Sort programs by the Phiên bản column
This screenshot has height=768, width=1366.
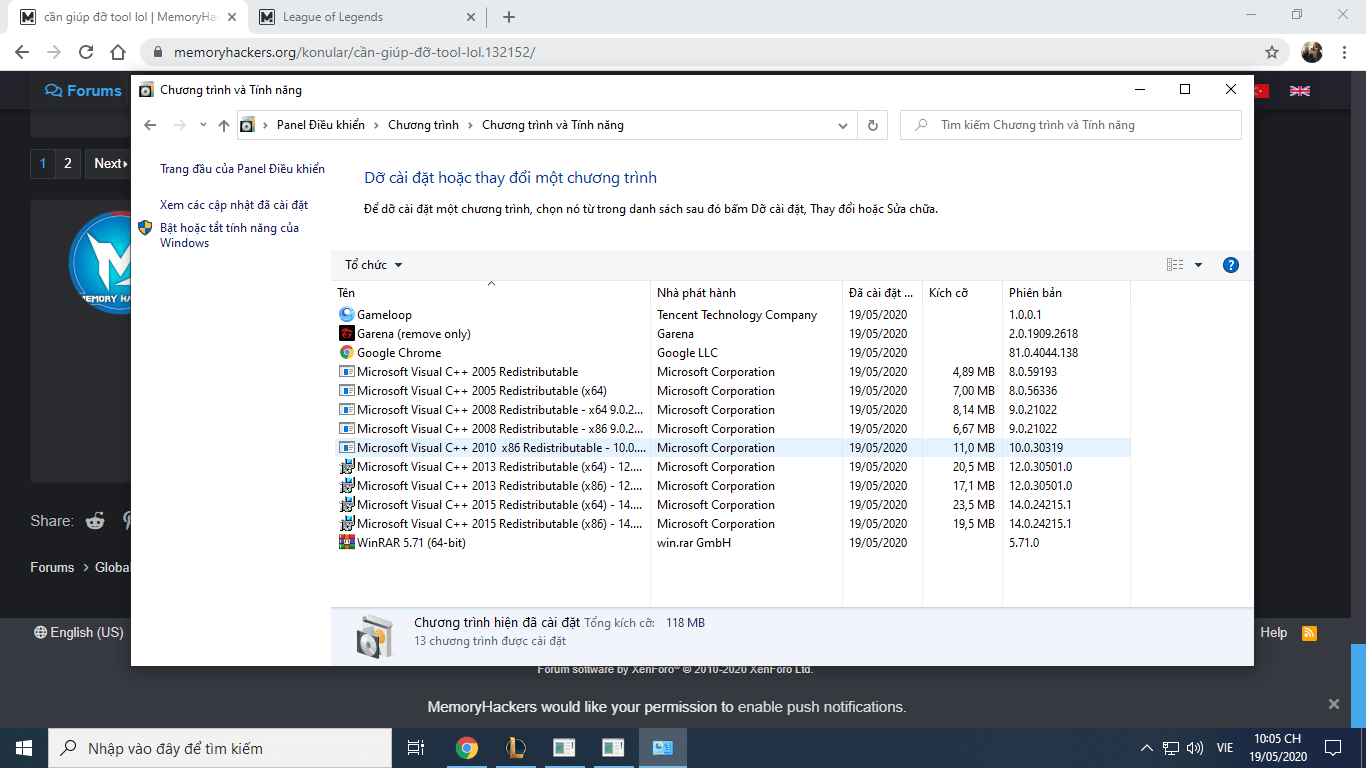(1066, 293)
